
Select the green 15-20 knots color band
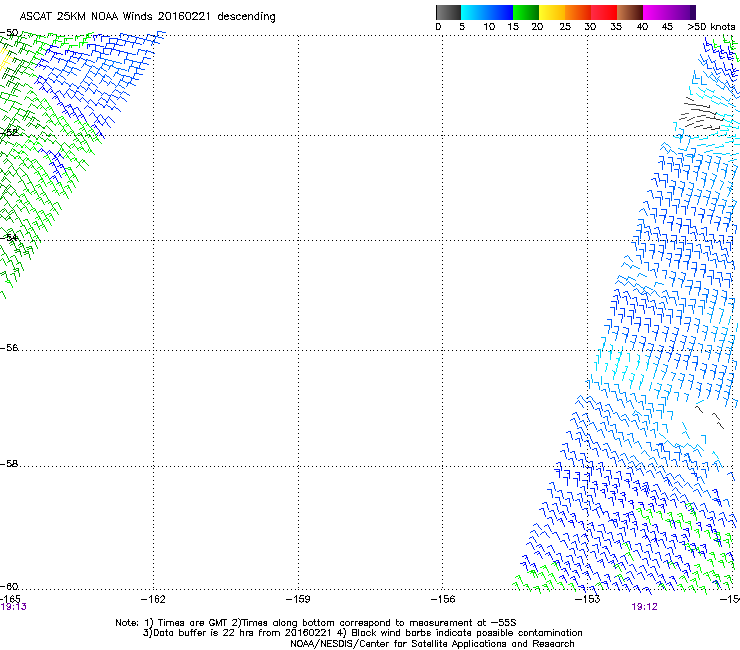526,12
